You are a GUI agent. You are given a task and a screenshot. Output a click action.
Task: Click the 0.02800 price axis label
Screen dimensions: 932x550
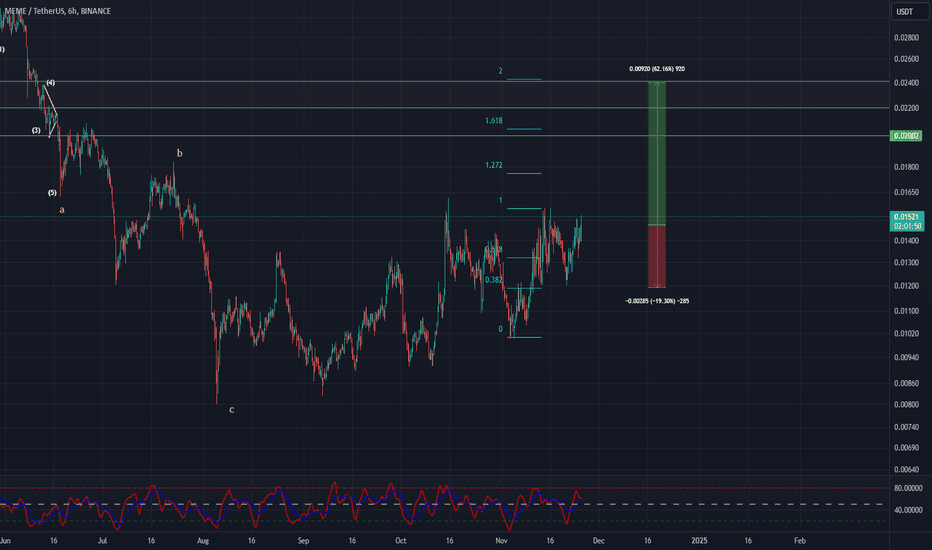[906, 37]
